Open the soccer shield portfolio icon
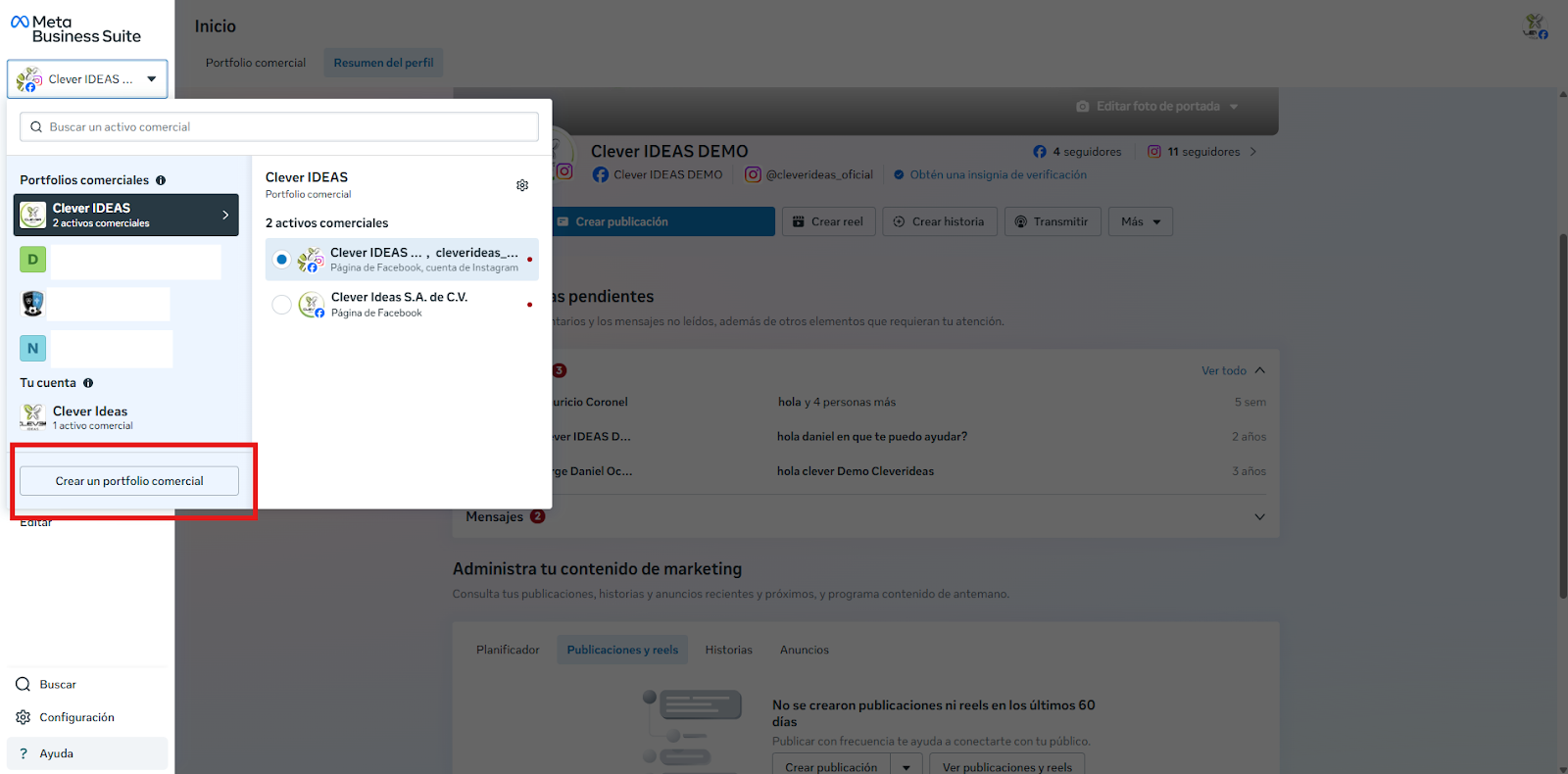Image resolution: width=1568 pixels, height=774 pixels. tap(32, 304)
